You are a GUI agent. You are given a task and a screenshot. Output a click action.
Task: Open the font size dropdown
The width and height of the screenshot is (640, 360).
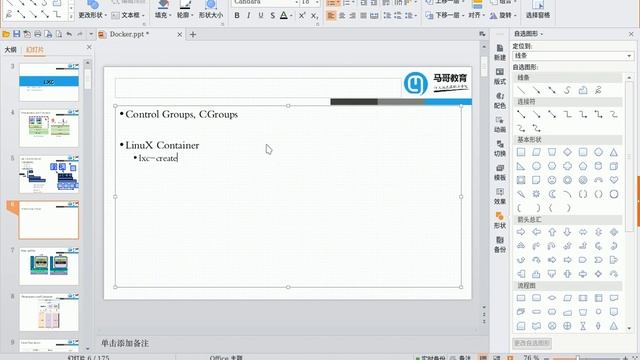[317, 2]
